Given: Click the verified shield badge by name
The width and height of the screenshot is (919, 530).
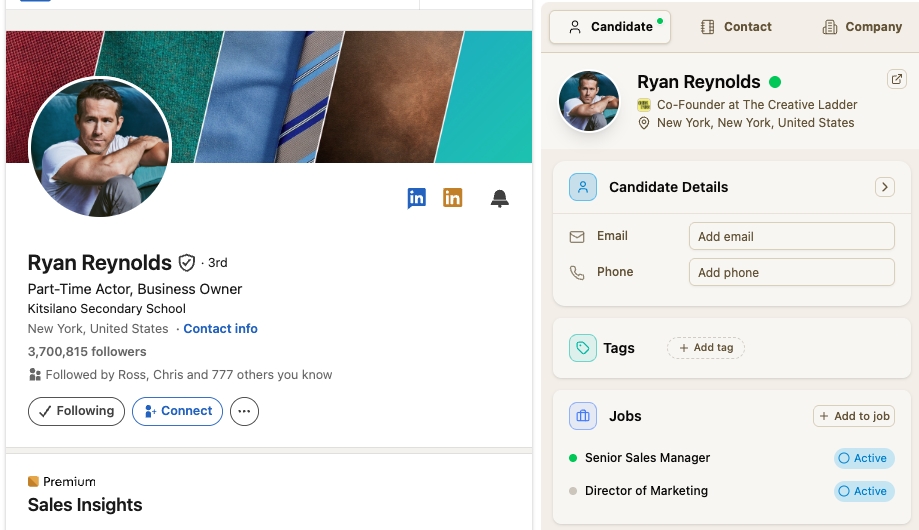Looking at the screenshot, I should point(186,263).
